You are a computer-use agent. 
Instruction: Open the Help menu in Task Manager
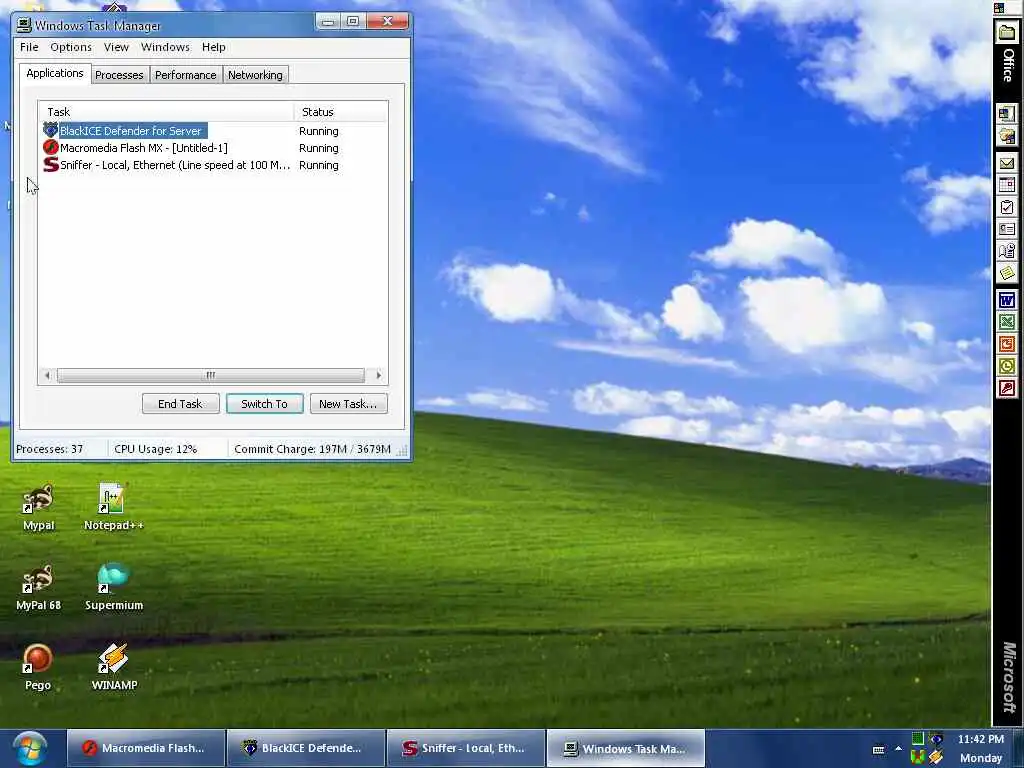pos(214,47)
